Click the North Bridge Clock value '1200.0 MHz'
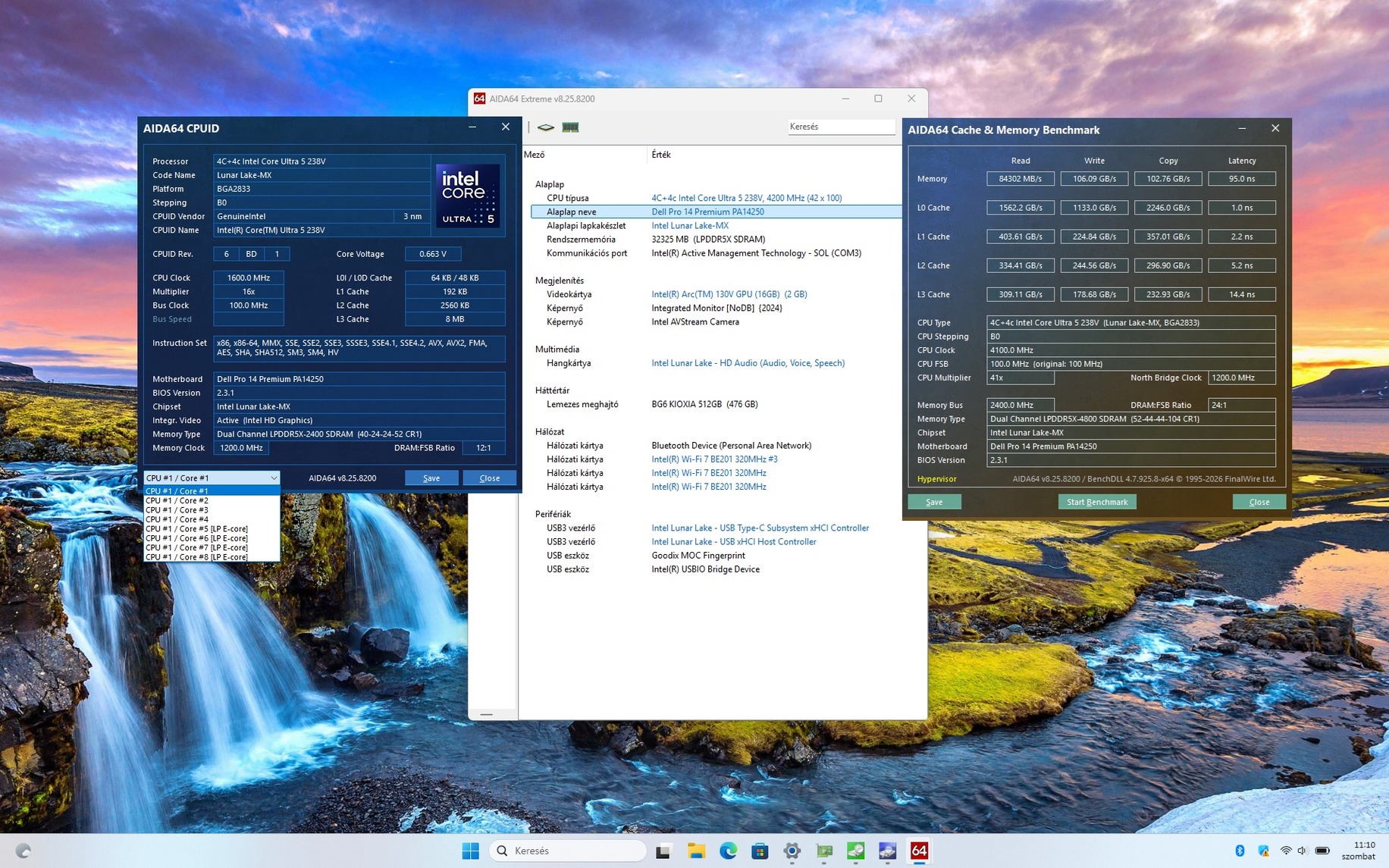1389x868 pixels. click(1242, 378)
